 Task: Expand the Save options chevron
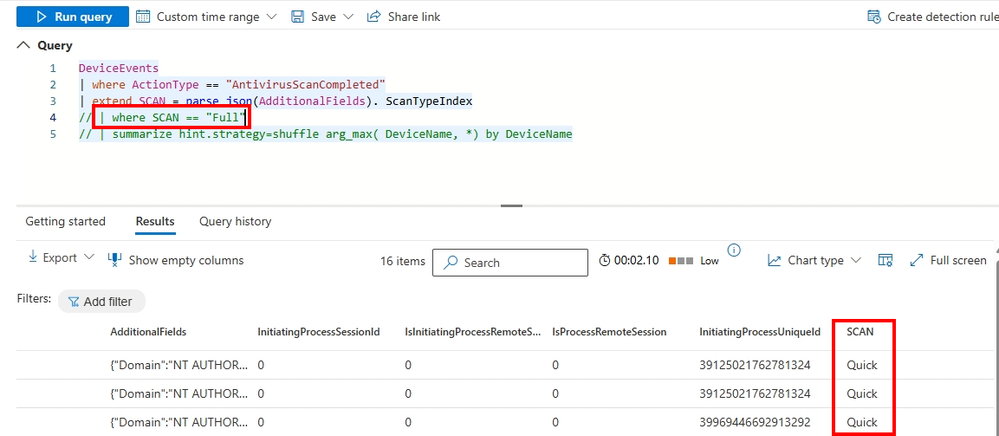point(348,17)
